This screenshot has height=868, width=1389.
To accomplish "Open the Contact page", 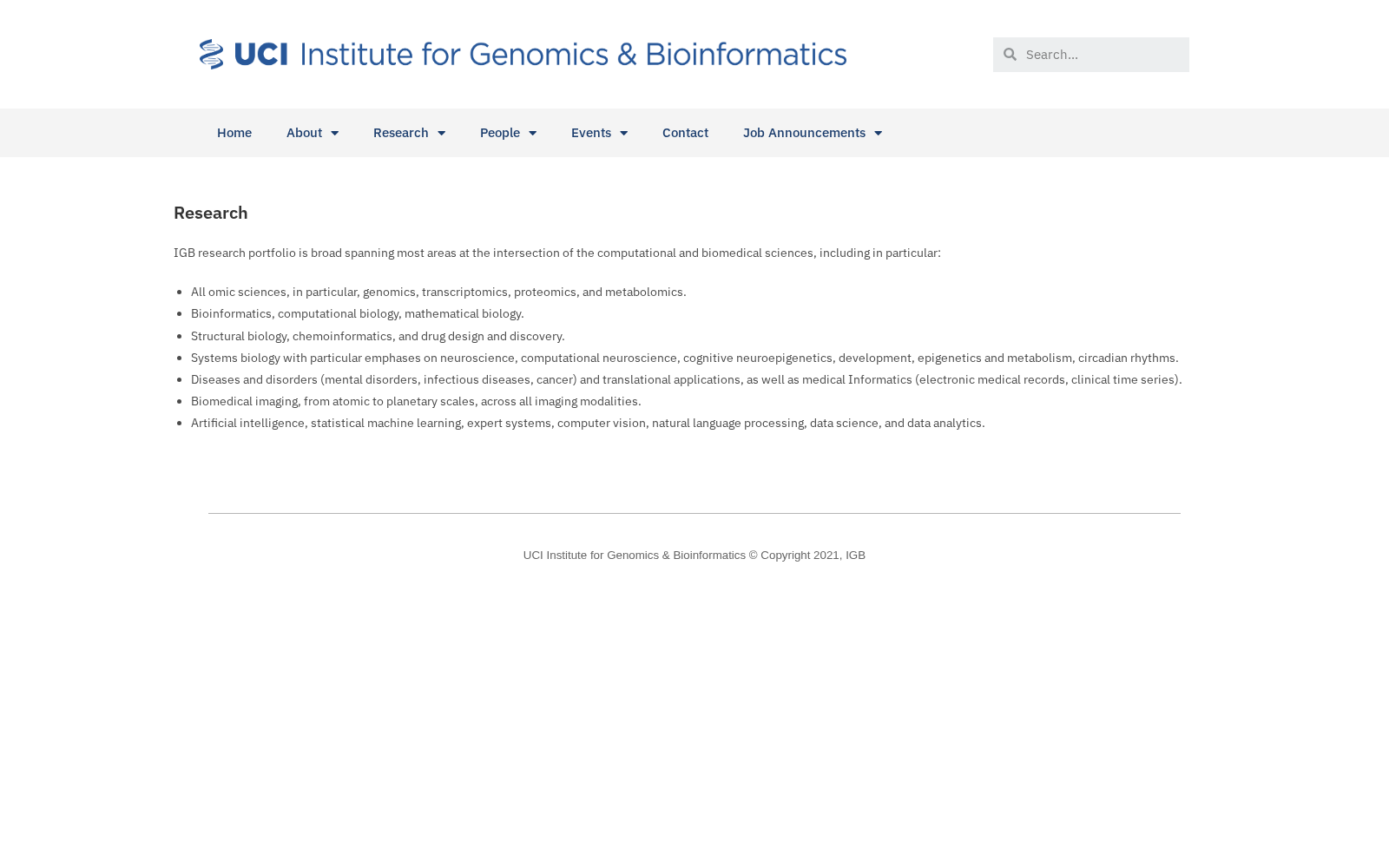I will (x=685, y=133).
